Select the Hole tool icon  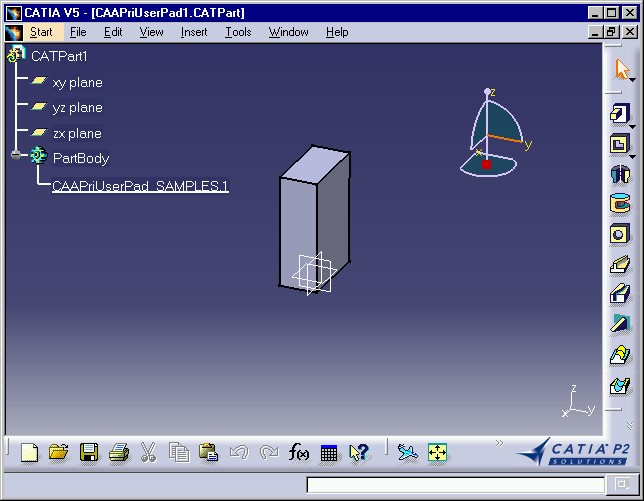click(x=619, y=234)
